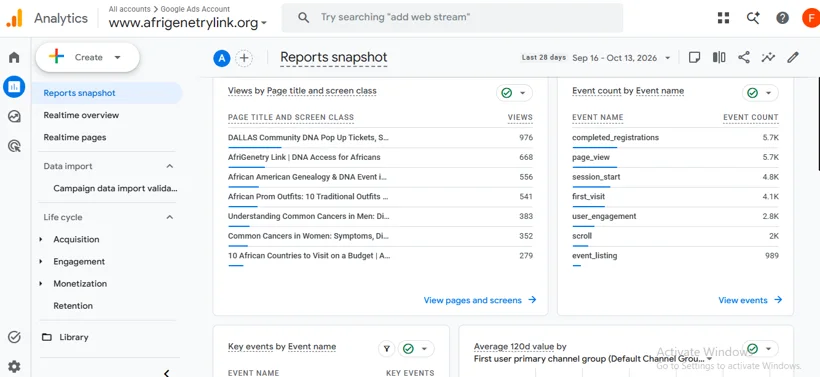The height and width of the screenshot is (377, 820).
Task: Click Google Ads Account breadcrumb
Action: 195,9
